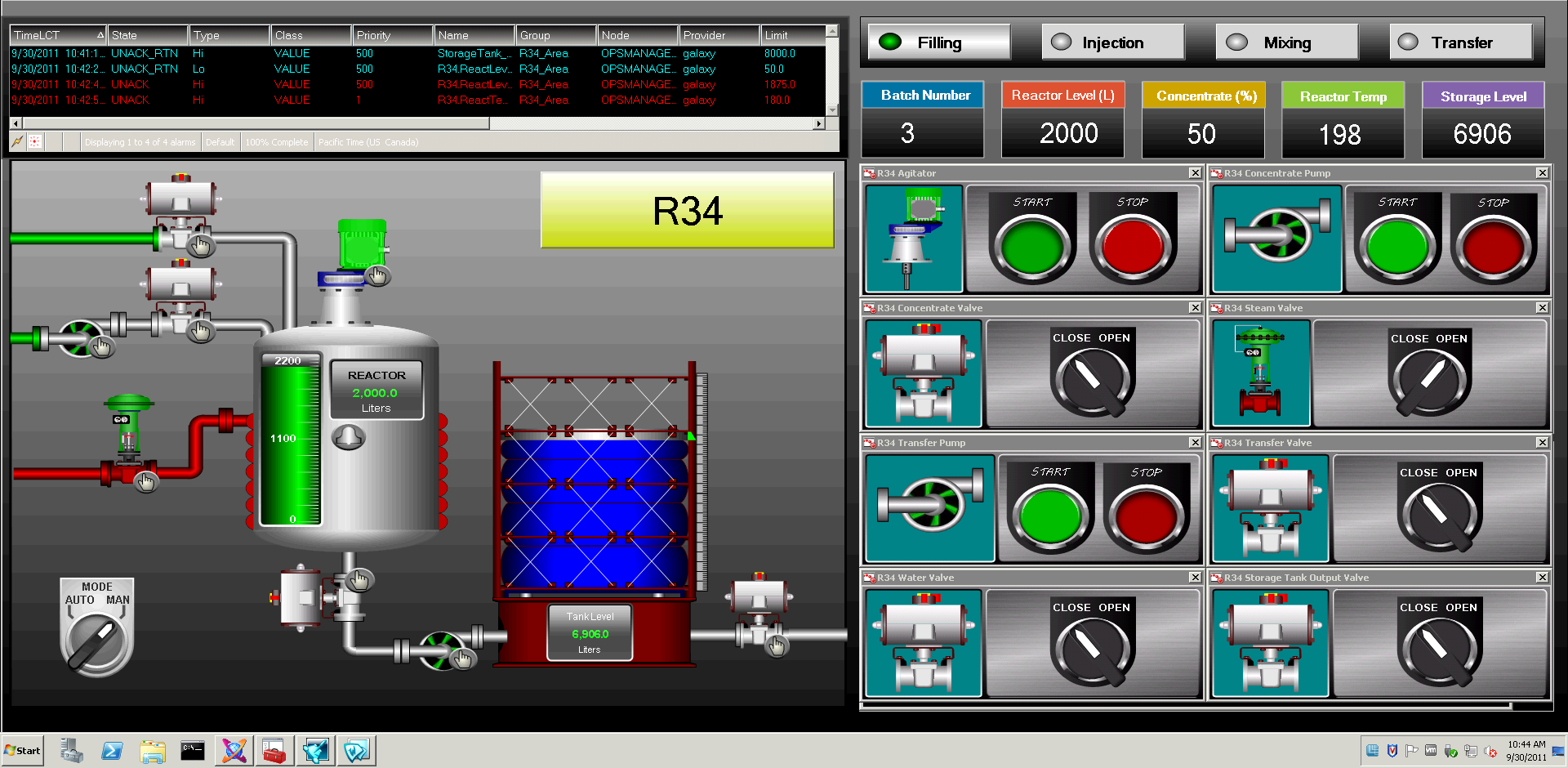This screenshot has width=1568, height=768.
Task: Click the alarm query lightning icon
Action: (18, 141)
